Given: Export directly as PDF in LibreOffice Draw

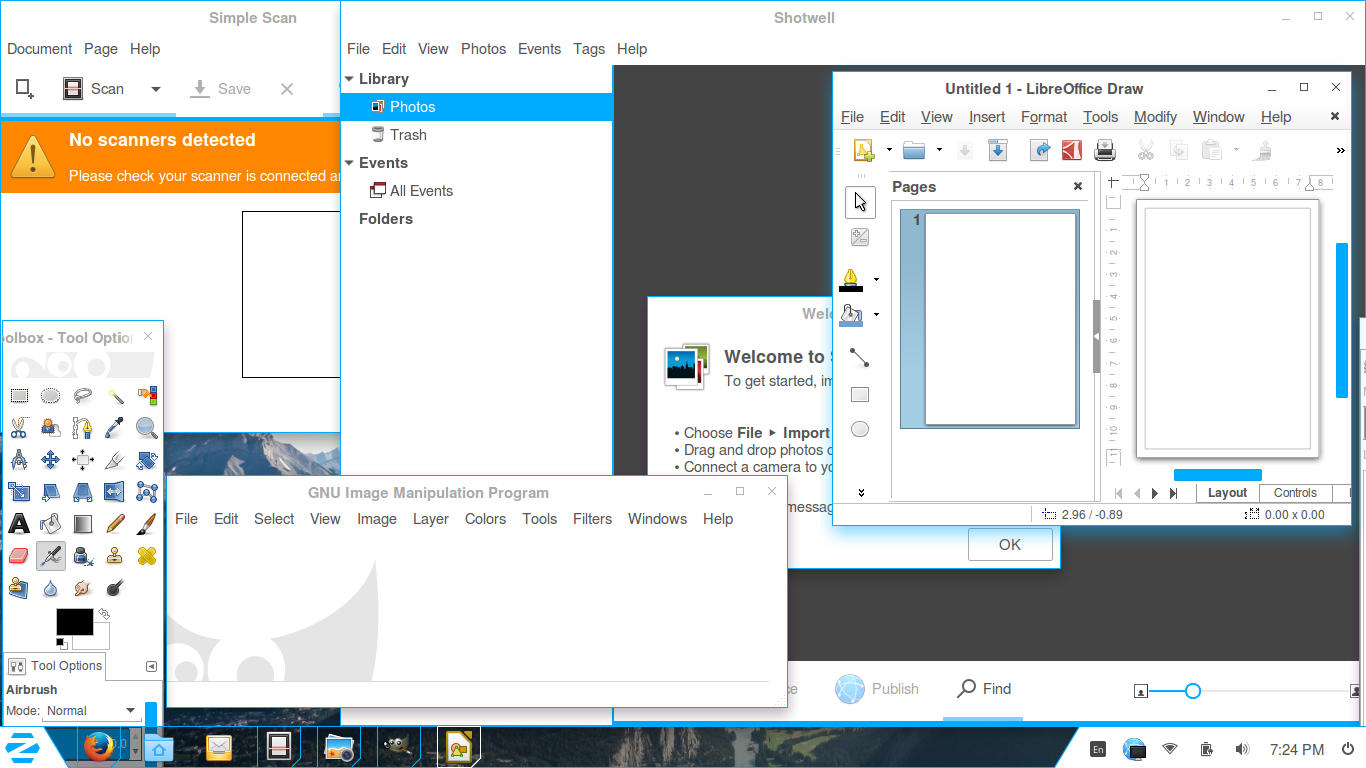Looking at the screenshot, I should (x=1071, y=150).
